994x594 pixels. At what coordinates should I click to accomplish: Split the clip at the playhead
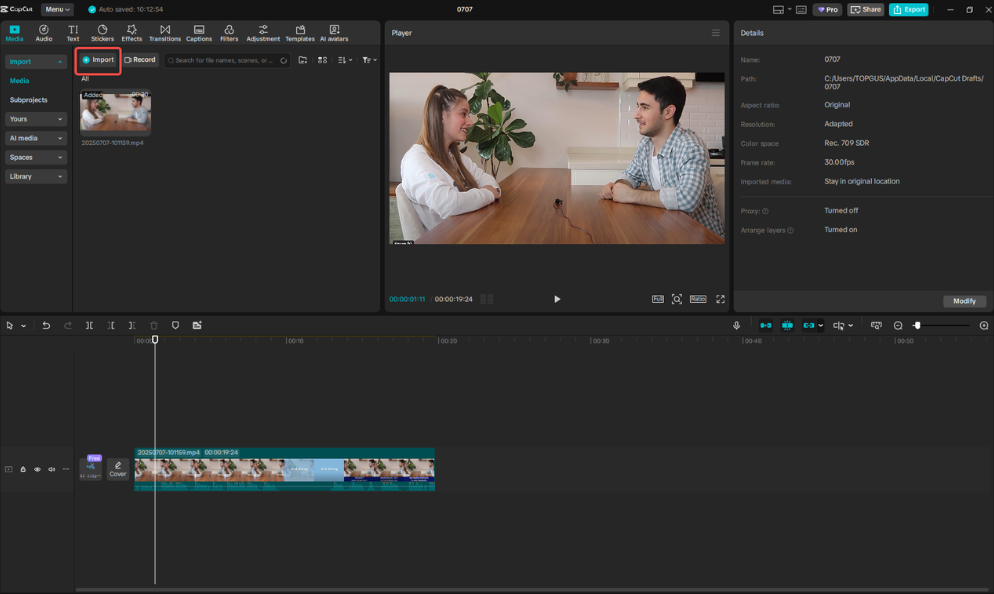click(x=89, y=325)
